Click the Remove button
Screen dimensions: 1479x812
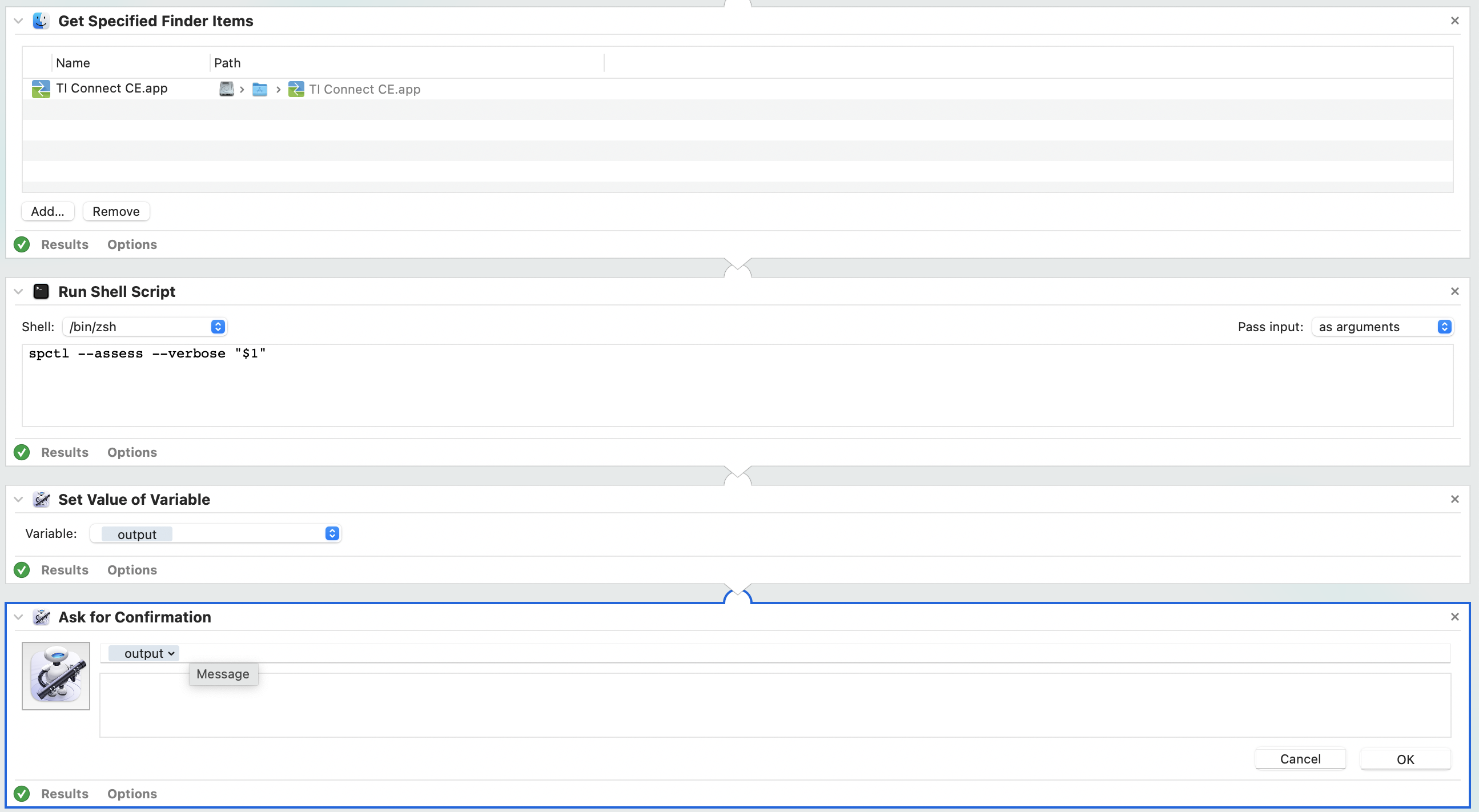[x=116, y=211]
